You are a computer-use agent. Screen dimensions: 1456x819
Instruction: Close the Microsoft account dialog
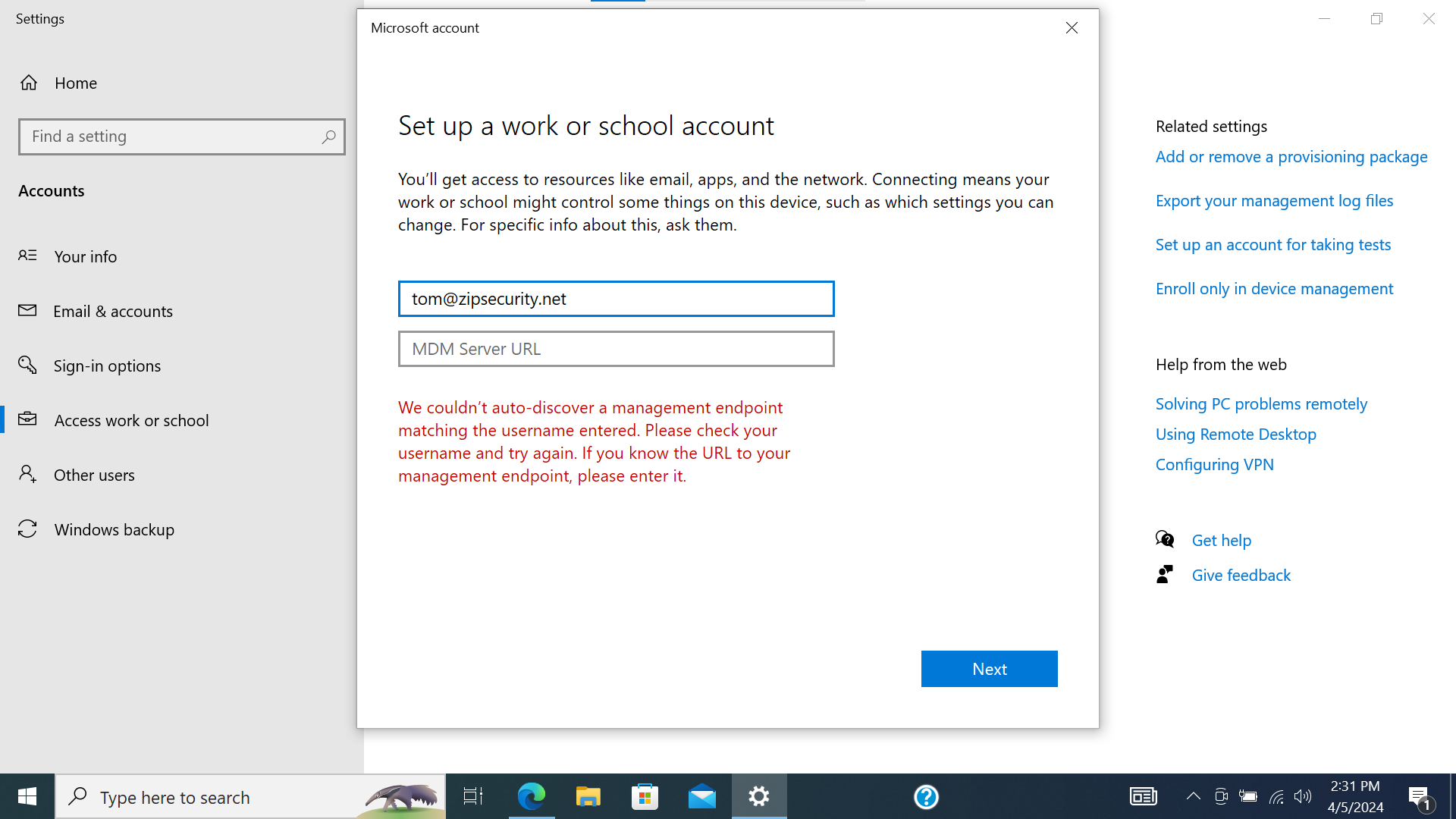(x=1072, y=28)
